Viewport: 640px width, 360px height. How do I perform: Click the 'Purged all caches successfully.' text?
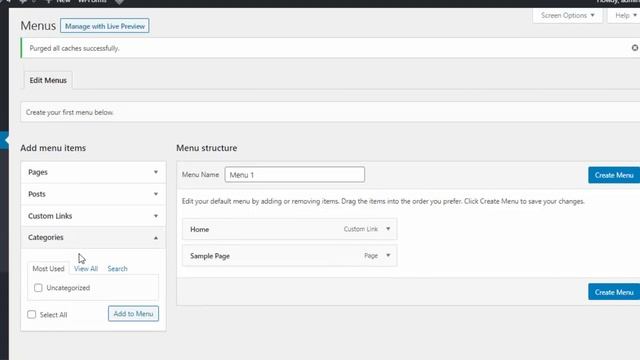pos(74,48)
